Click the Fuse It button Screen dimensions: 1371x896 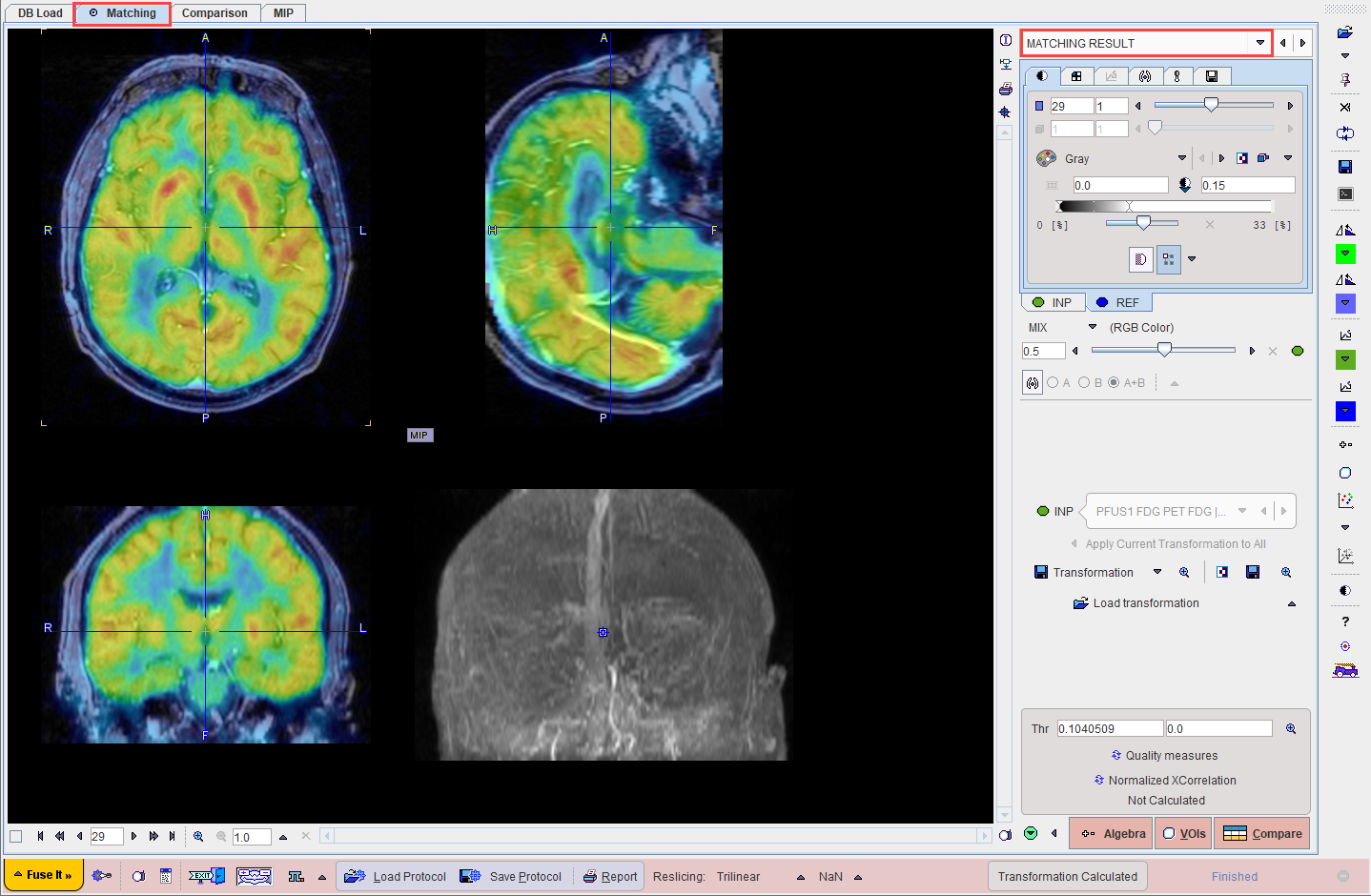point(44,875)
